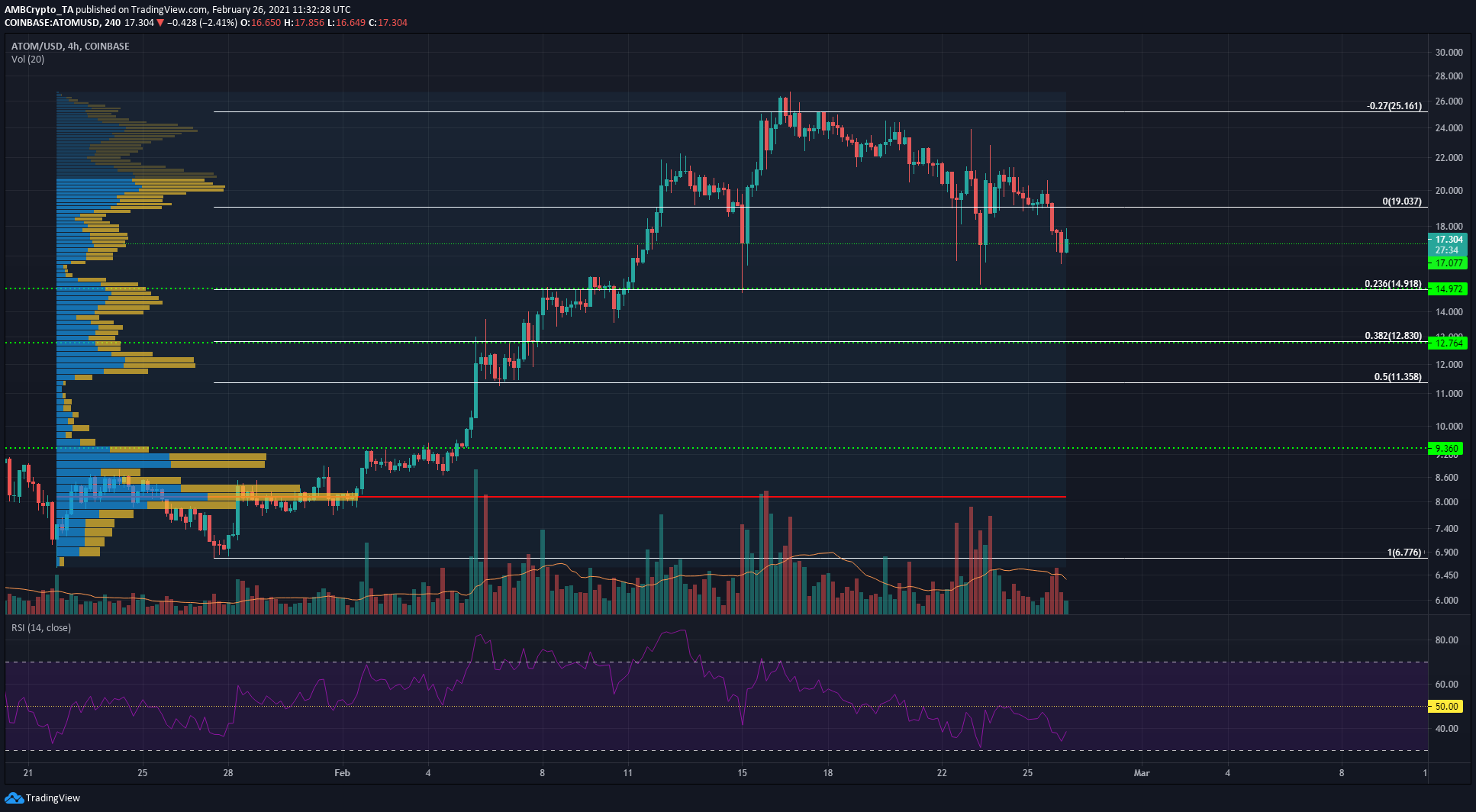
Task: Select the 0(19.037) Fibonacci level label
Action: (1402, 202)
